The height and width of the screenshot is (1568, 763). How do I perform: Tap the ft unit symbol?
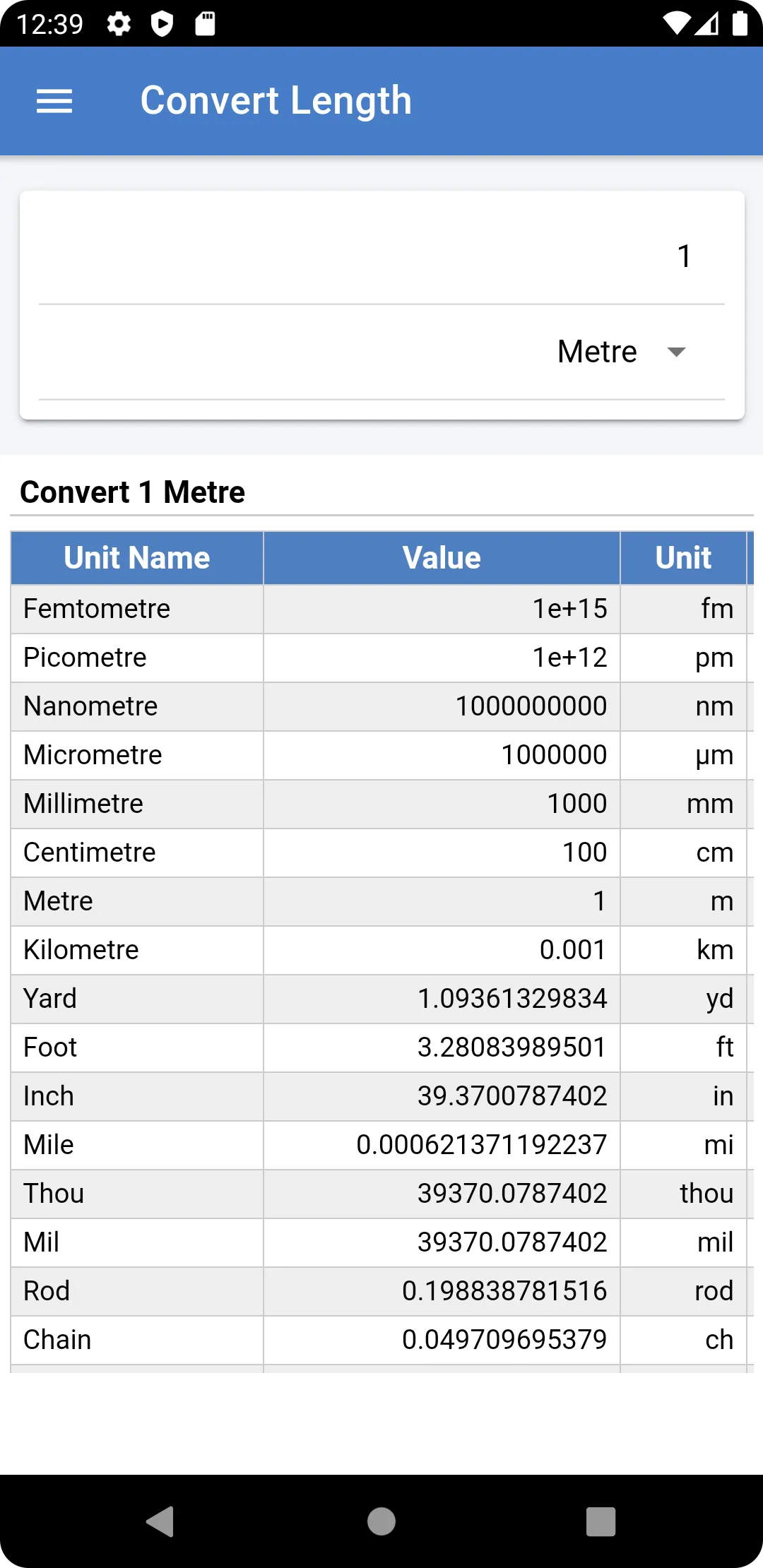pyautogui.click(x=725, y=1047)
